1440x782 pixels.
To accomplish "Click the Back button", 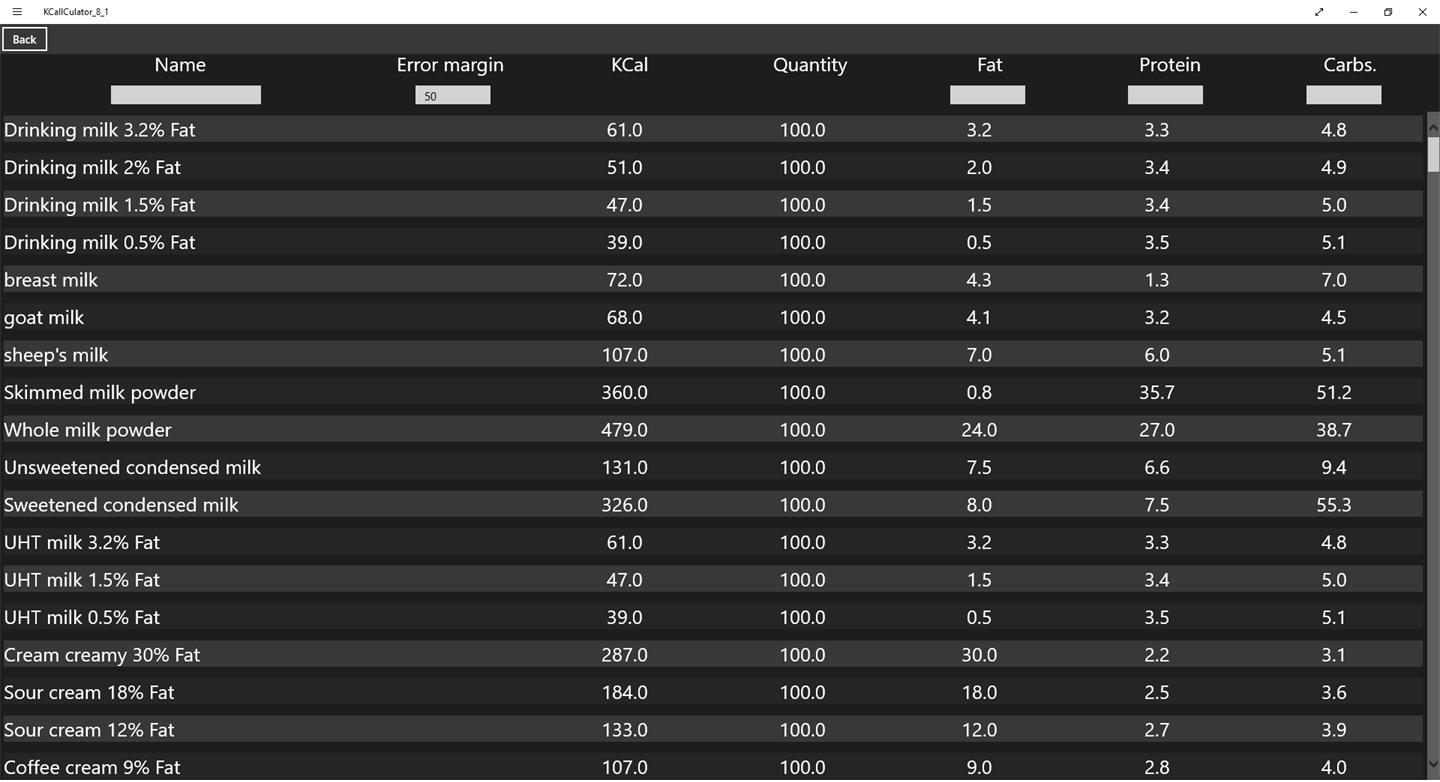I will [x=25, y=40].
